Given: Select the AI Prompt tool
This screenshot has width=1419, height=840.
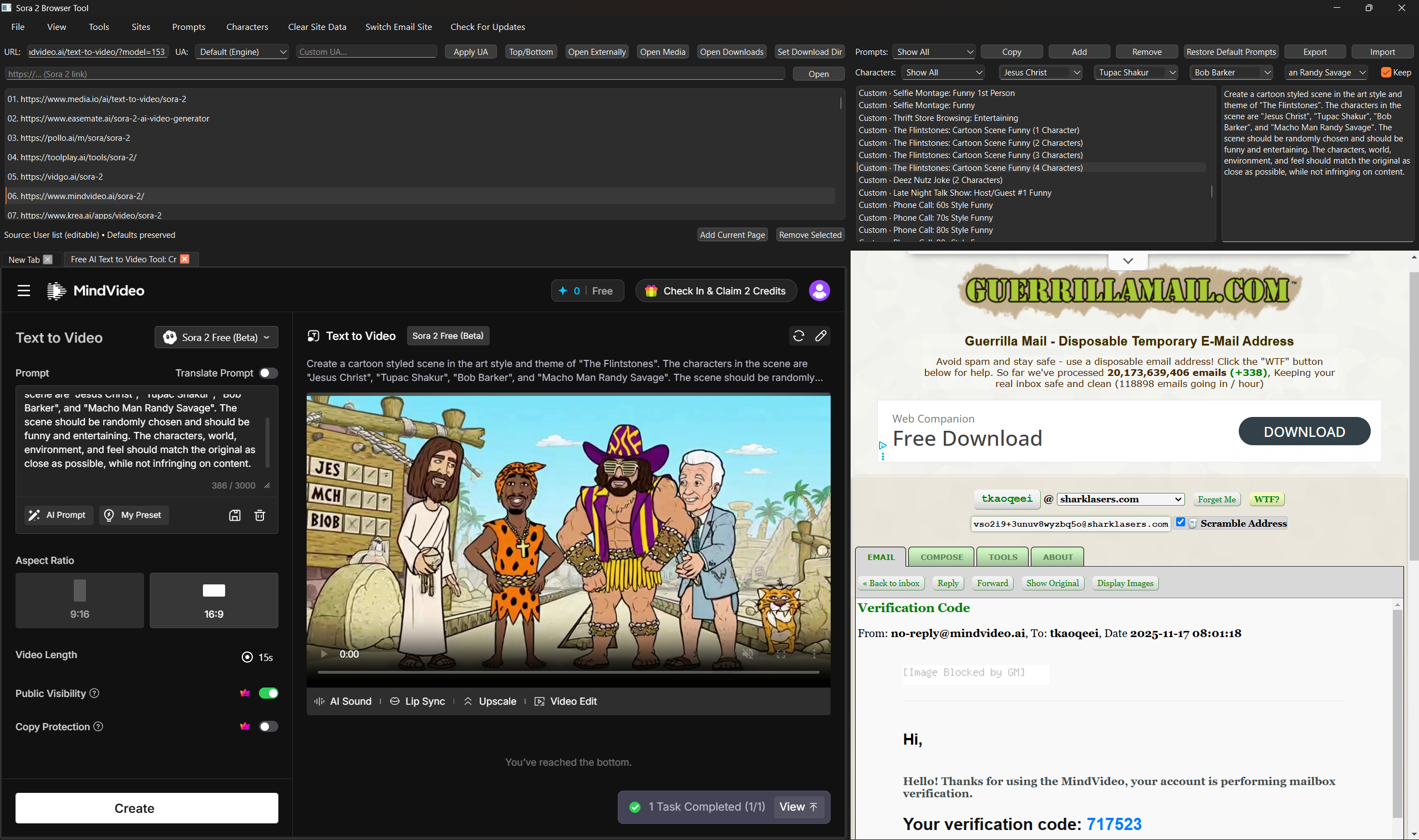Looking at the screenshot, I should tap(58, 515).
